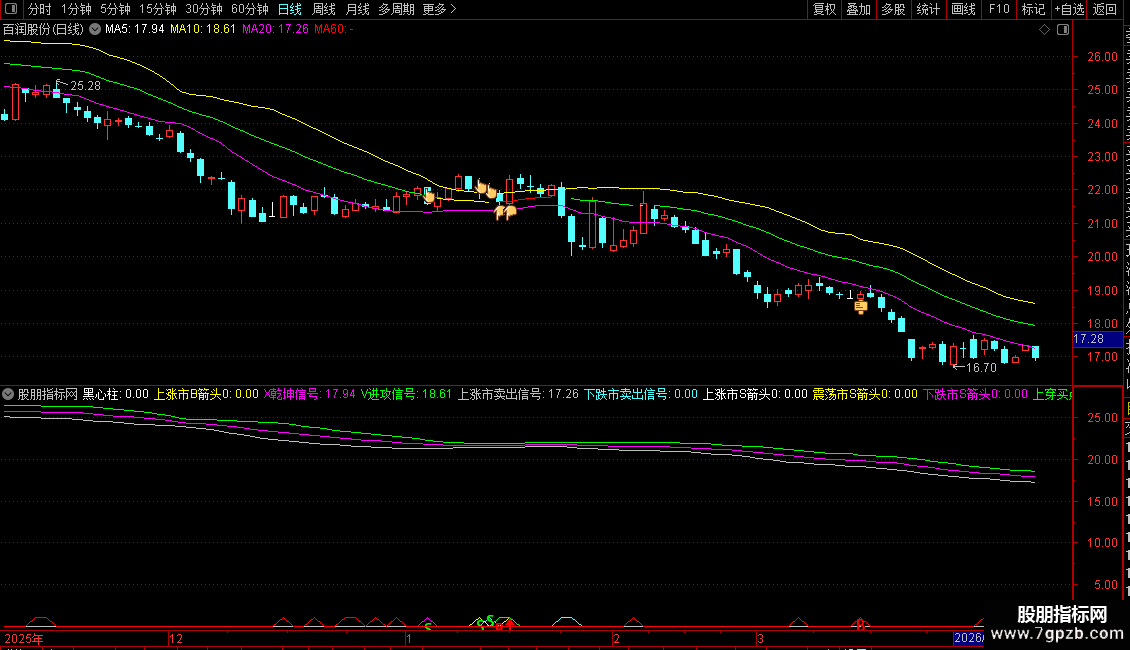Image resolution: width=1130 pixels, height=650 pixels.
Task: Expand 股朋指标网 sub-indicator dropdown circle
Action: pos(8,394)
